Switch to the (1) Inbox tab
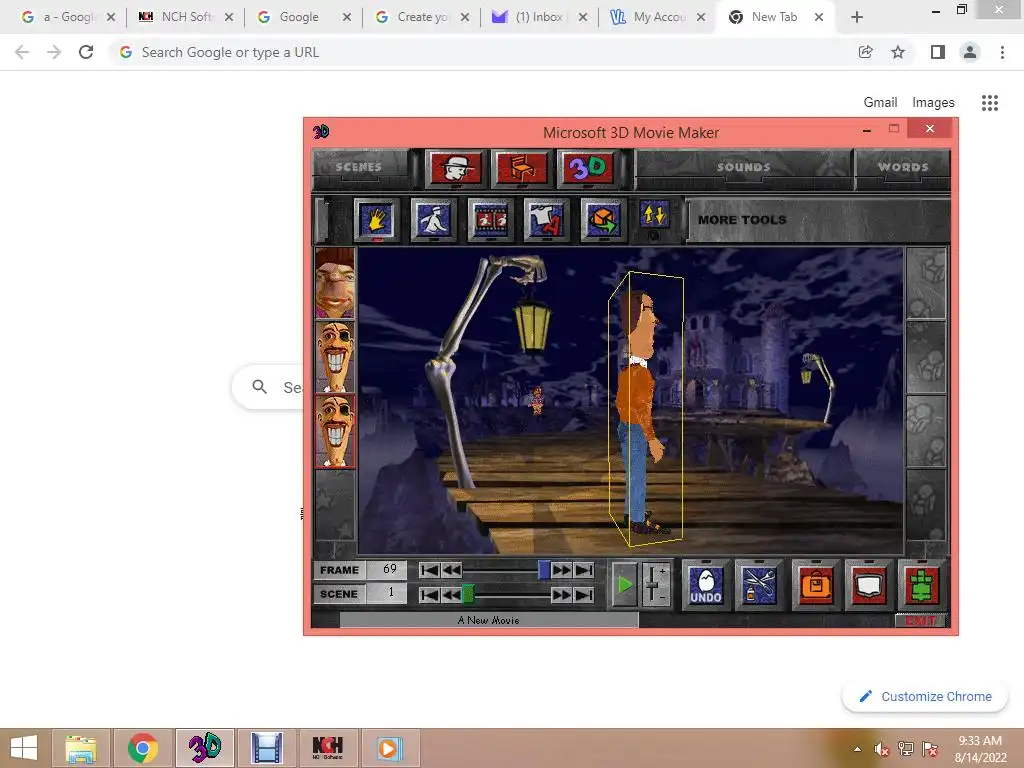Screen dimensions: 1024x768 pos(539,17)
